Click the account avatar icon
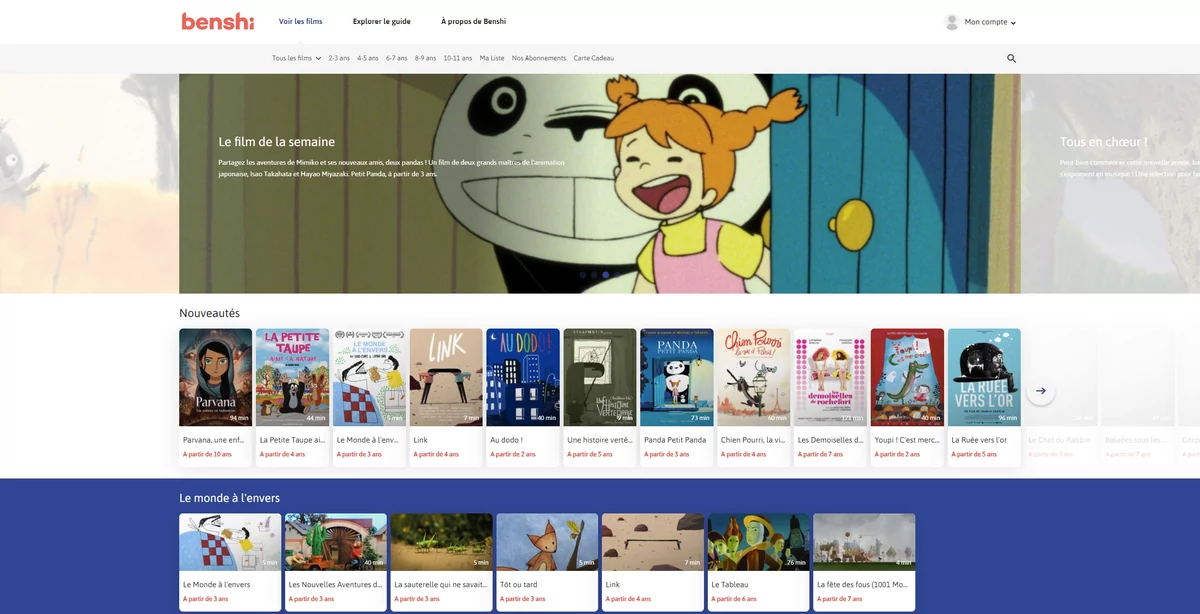1200x614 pixels. (x=952, y=22)
